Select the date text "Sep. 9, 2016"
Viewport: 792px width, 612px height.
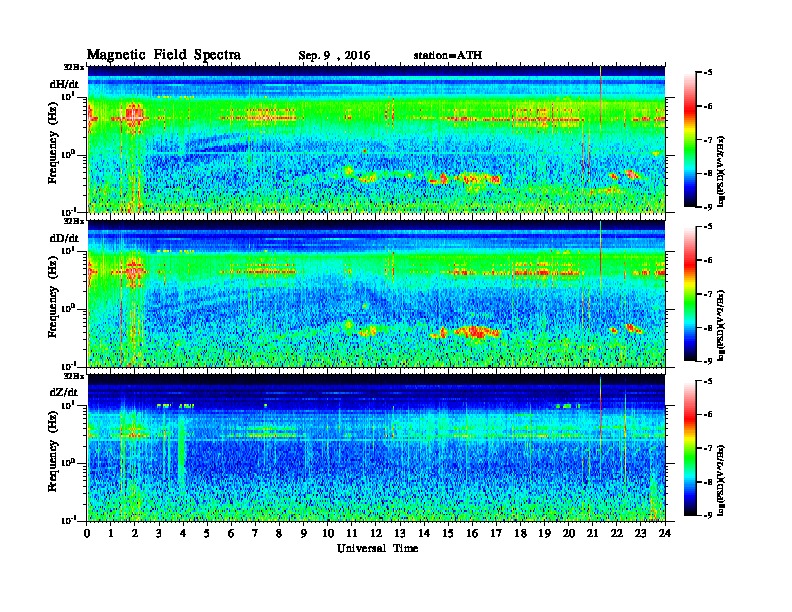[334, 56]
